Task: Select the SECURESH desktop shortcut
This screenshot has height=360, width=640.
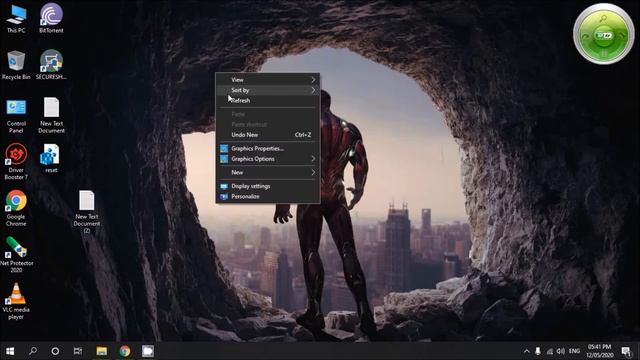Action: [51, 65]
